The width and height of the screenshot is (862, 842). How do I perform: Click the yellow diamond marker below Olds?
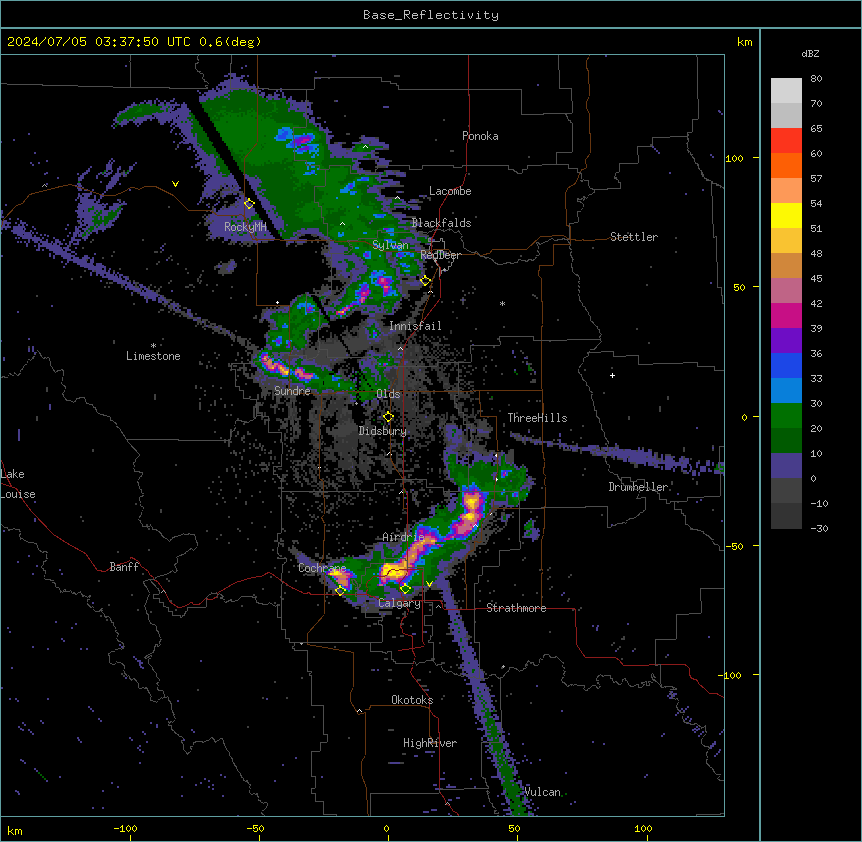tap(388, 417)
